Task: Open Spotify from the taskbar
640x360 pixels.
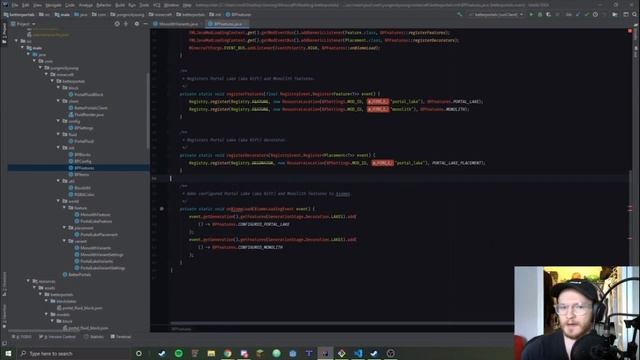Action: [x=178, y=353]
